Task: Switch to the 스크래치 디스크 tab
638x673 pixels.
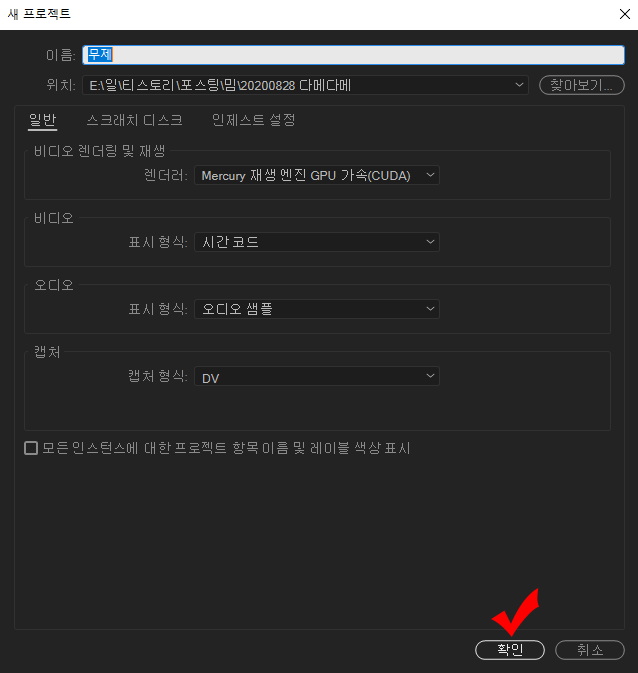Action: tap(134, 120)
